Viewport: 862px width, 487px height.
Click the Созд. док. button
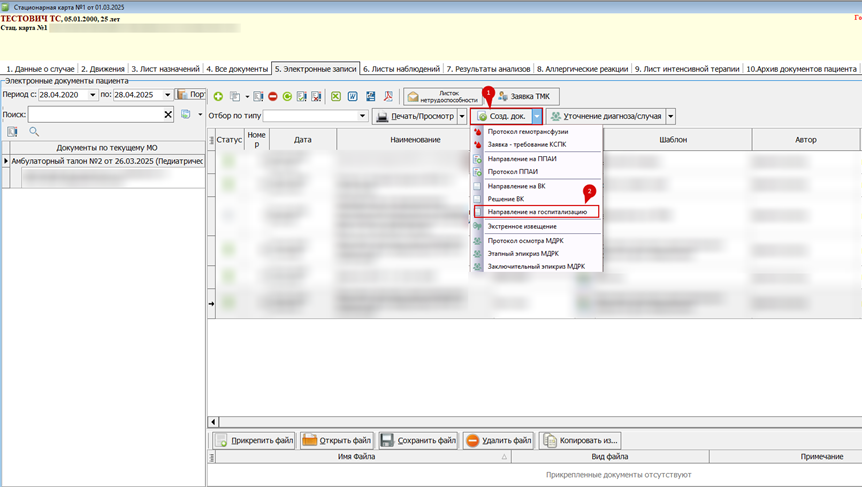point(501,116)
